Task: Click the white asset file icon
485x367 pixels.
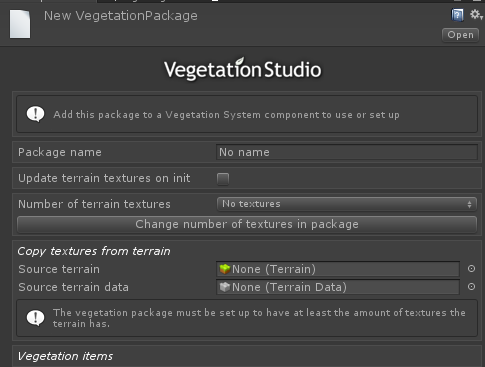Action: click(20, 24)
